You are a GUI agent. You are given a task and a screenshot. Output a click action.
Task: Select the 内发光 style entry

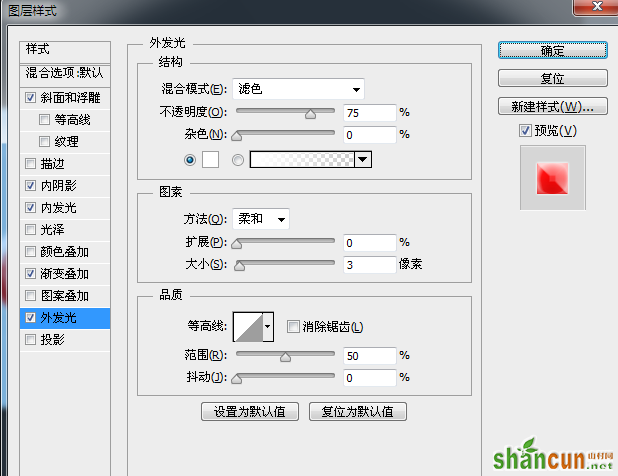click(x=59, y=208)
